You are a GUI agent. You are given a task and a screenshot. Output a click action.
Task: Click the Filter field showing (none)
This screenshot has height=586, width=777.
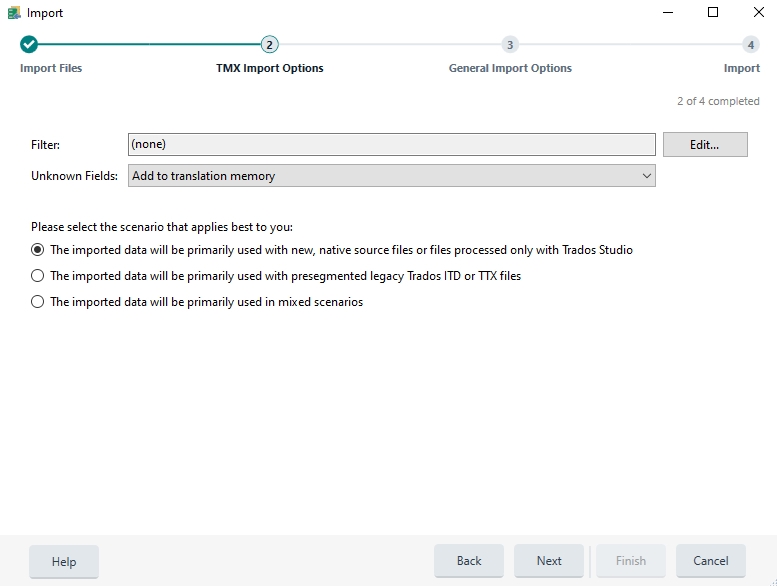pos(391,144)
